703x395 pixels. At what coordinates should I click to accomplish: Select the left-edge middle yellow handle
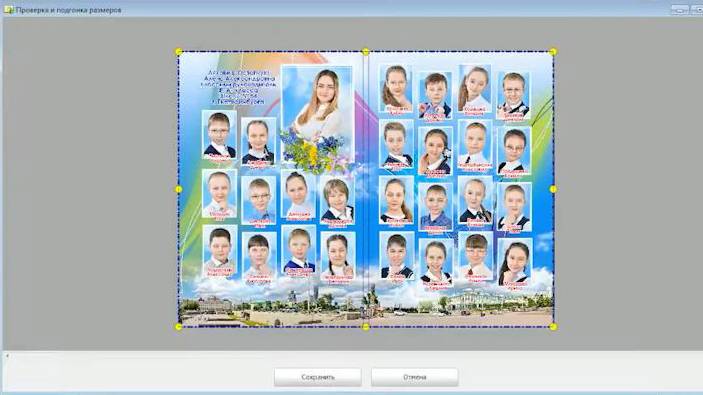[179, 189]
